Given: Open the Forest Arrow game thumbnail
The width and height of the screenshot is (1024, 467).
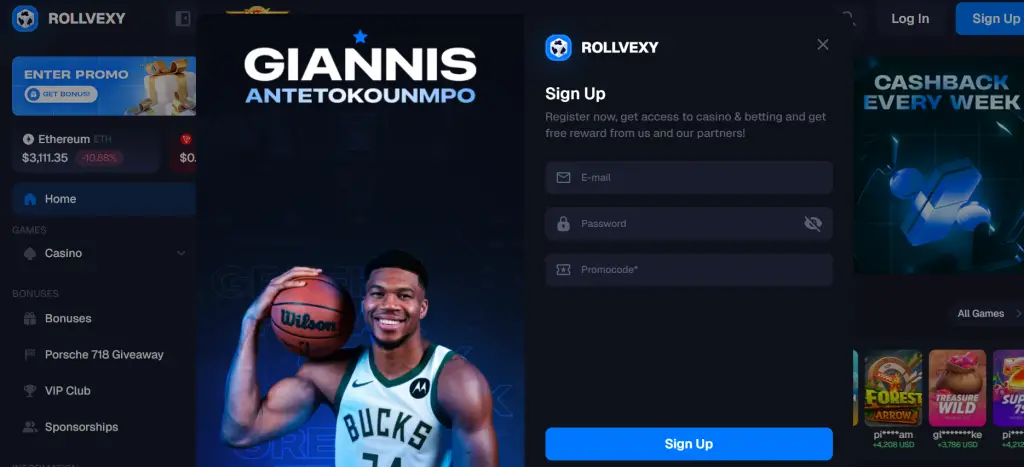Looking at the screenshot, I should coord(893,388).
